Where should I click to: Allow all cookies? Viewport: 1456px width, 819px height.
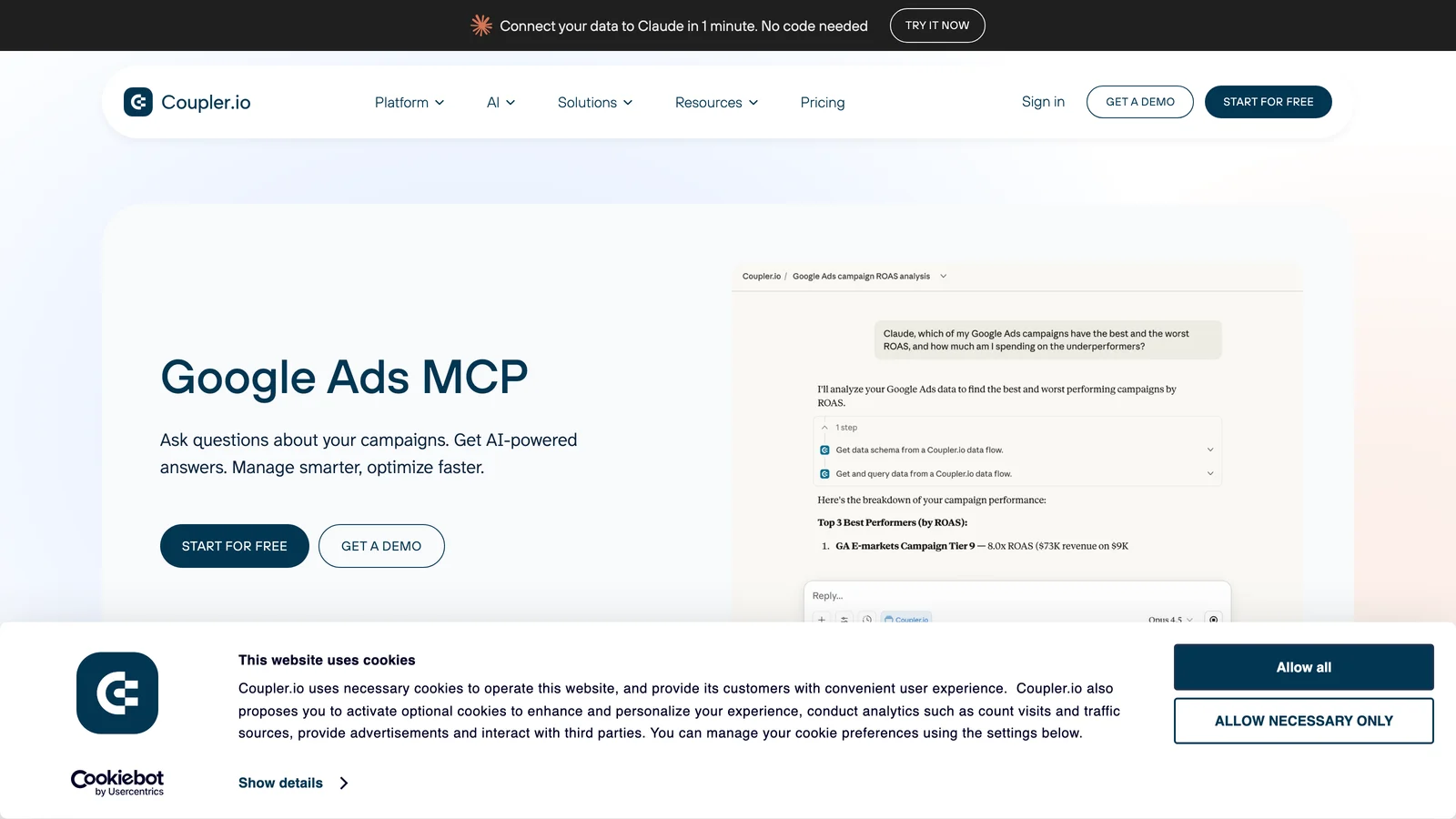pos(1304,667)
